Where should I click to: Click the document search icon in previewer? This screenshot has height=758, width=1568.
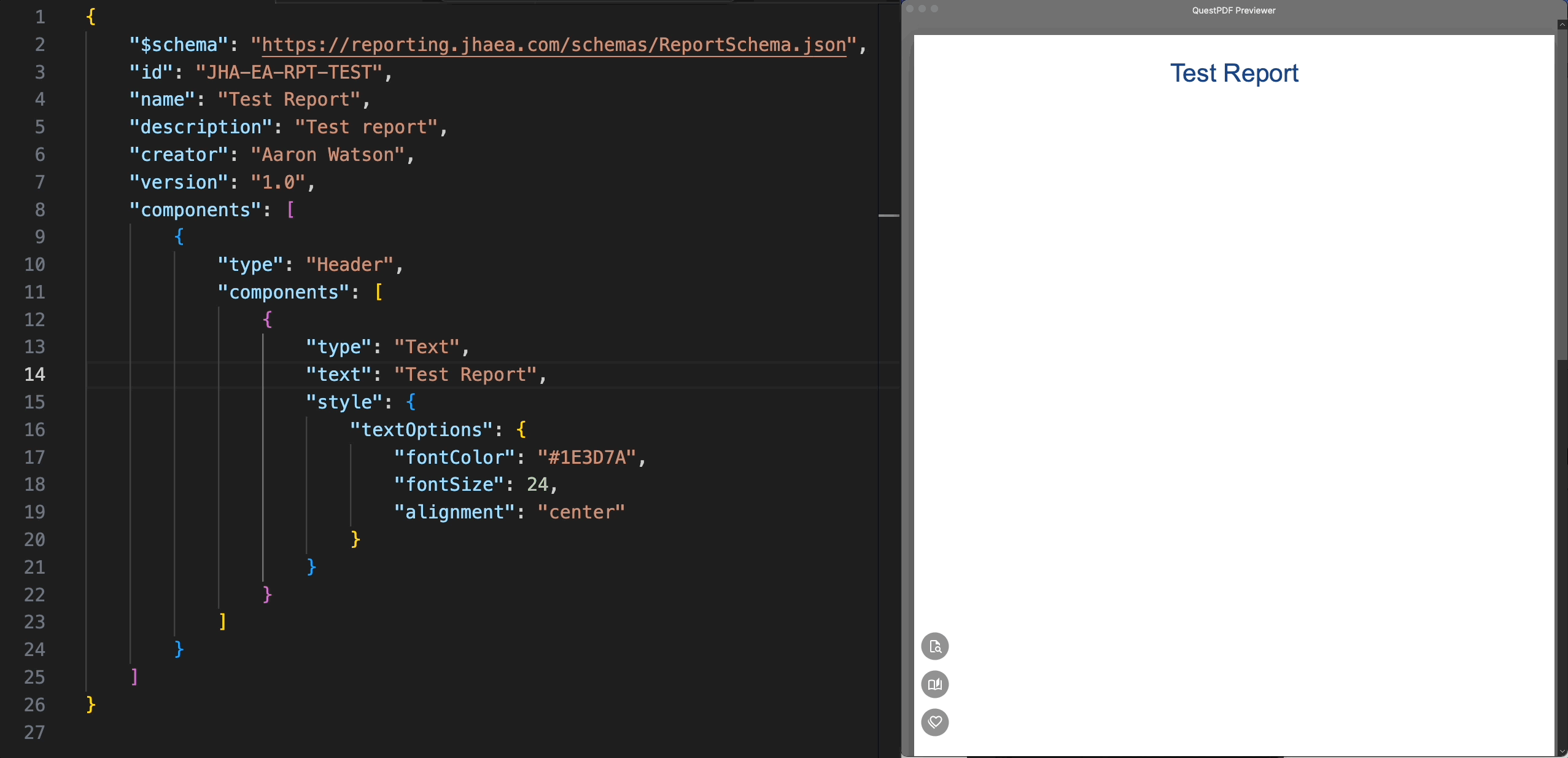tap(934, 646)
